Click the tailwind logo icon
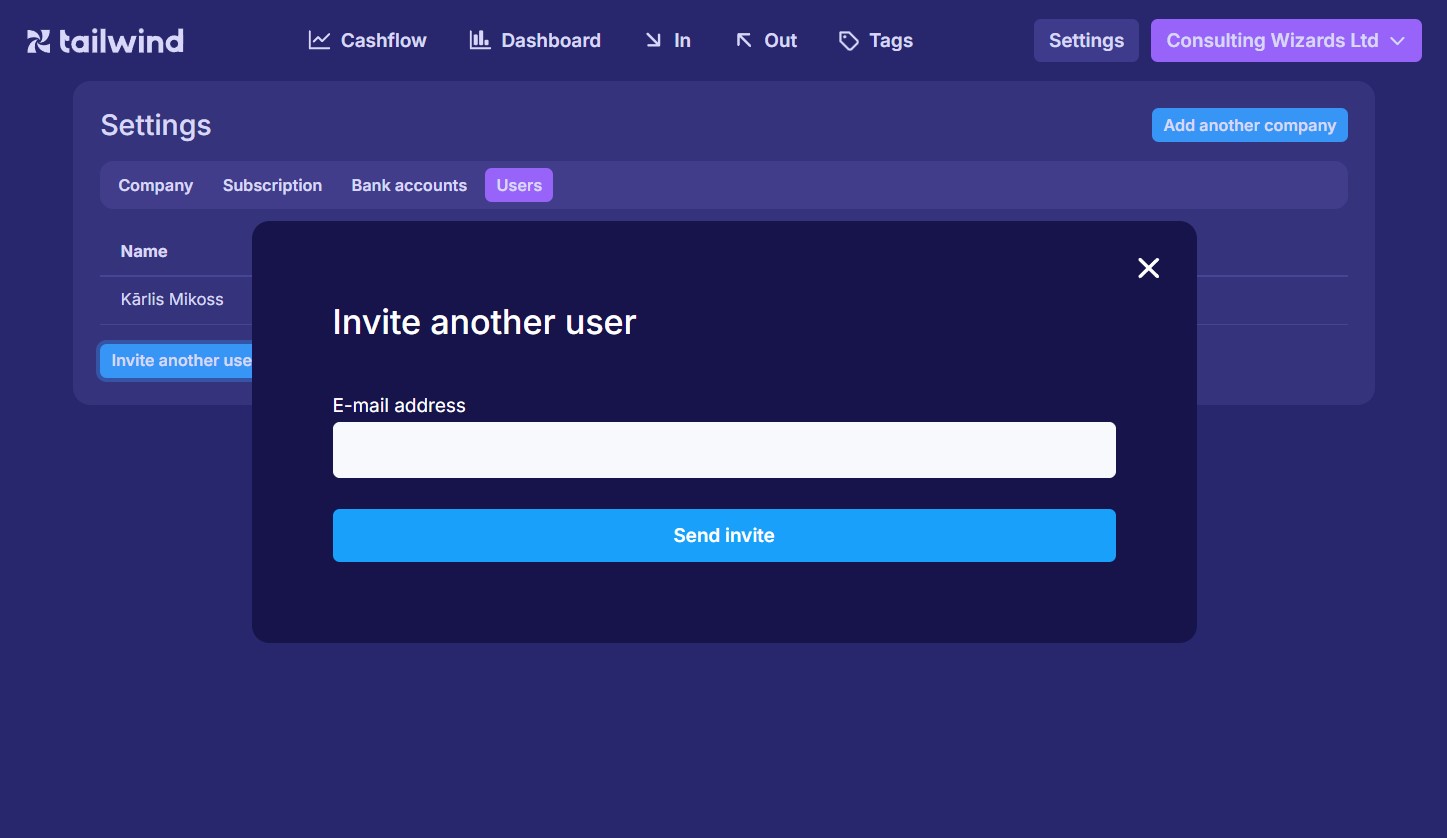This screenshot has width=1447, height=838. pyautogui.click(x=38, y=41)
